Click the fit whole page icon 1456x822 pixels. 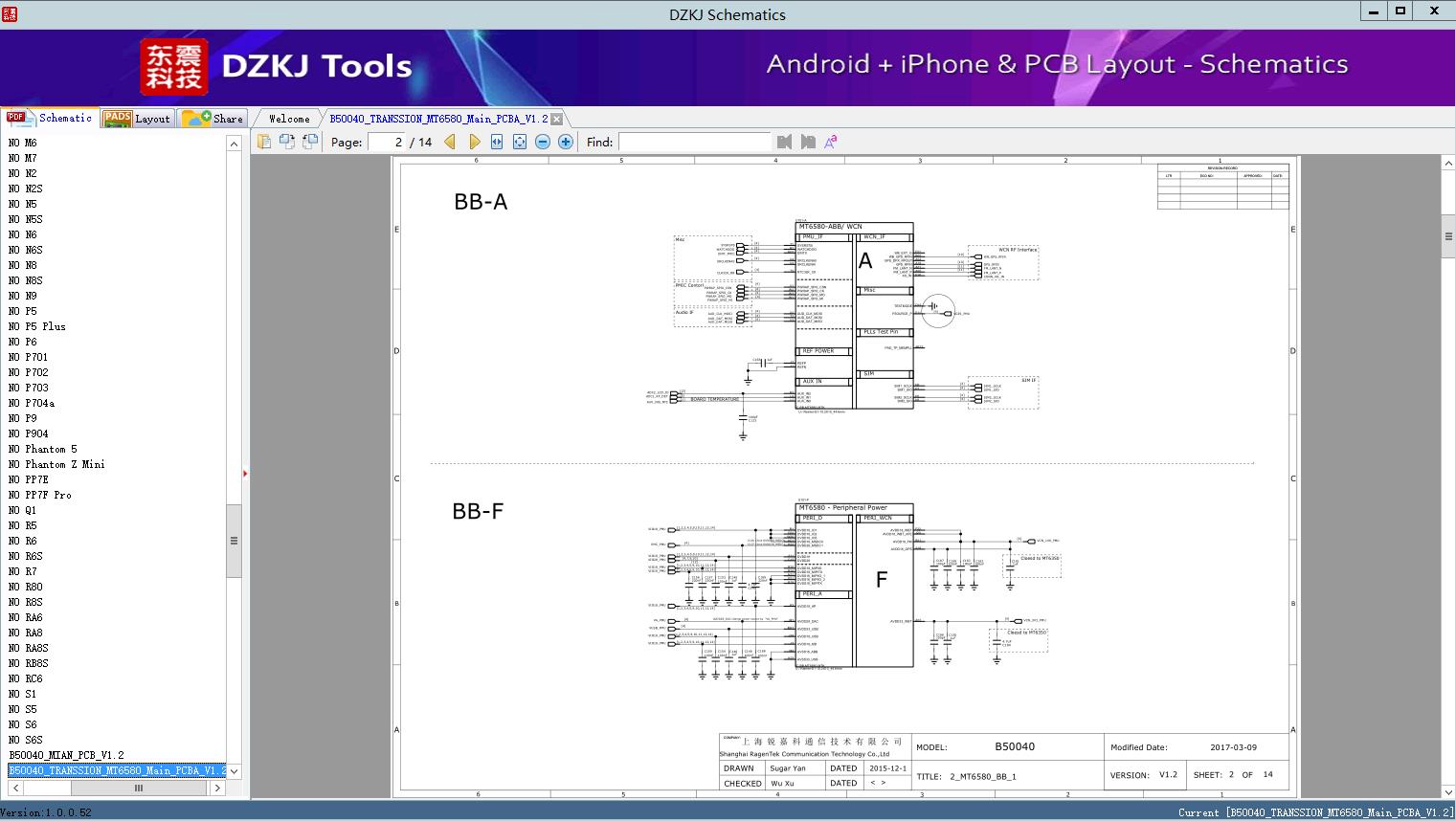pyautogui.click(x=520, y=142)
